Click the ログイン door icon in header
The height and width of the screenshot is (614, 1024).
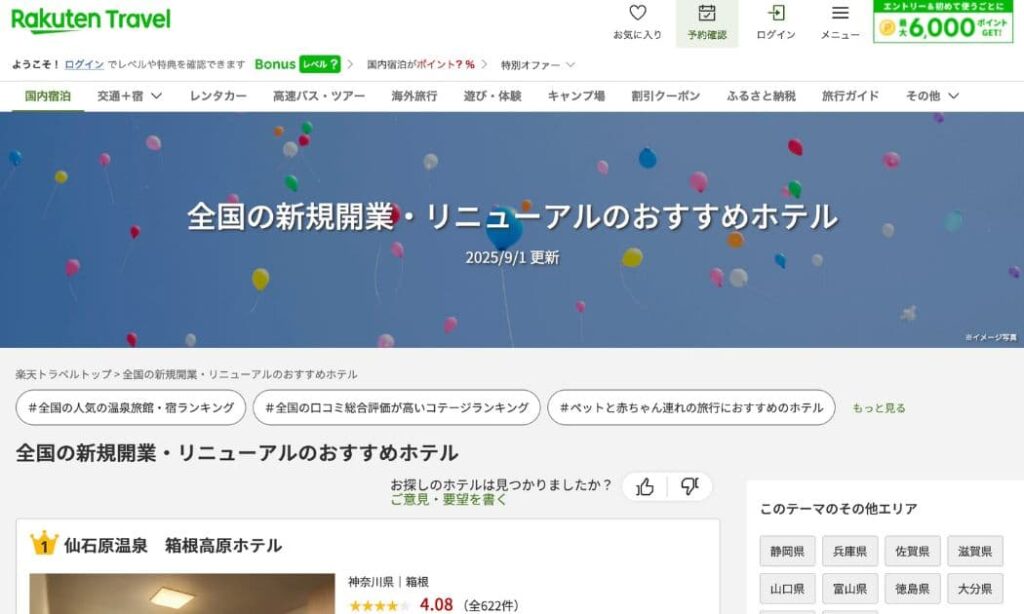point(776,13)
